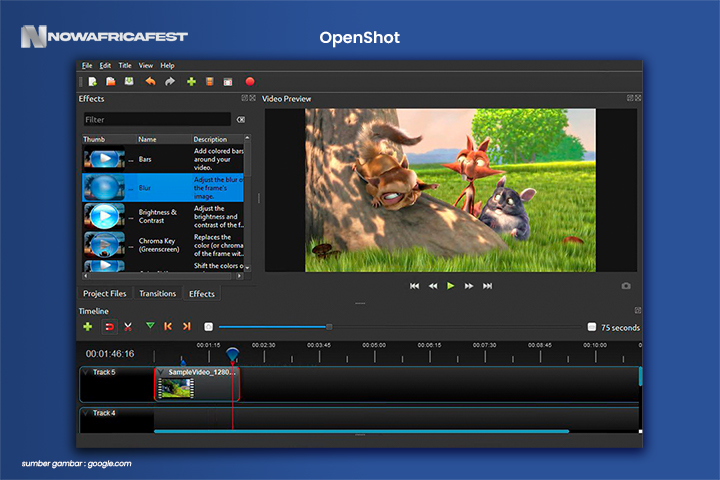Select the Effects tab
The height and width of the screenshot is (480, 720).
click(202, 294)
